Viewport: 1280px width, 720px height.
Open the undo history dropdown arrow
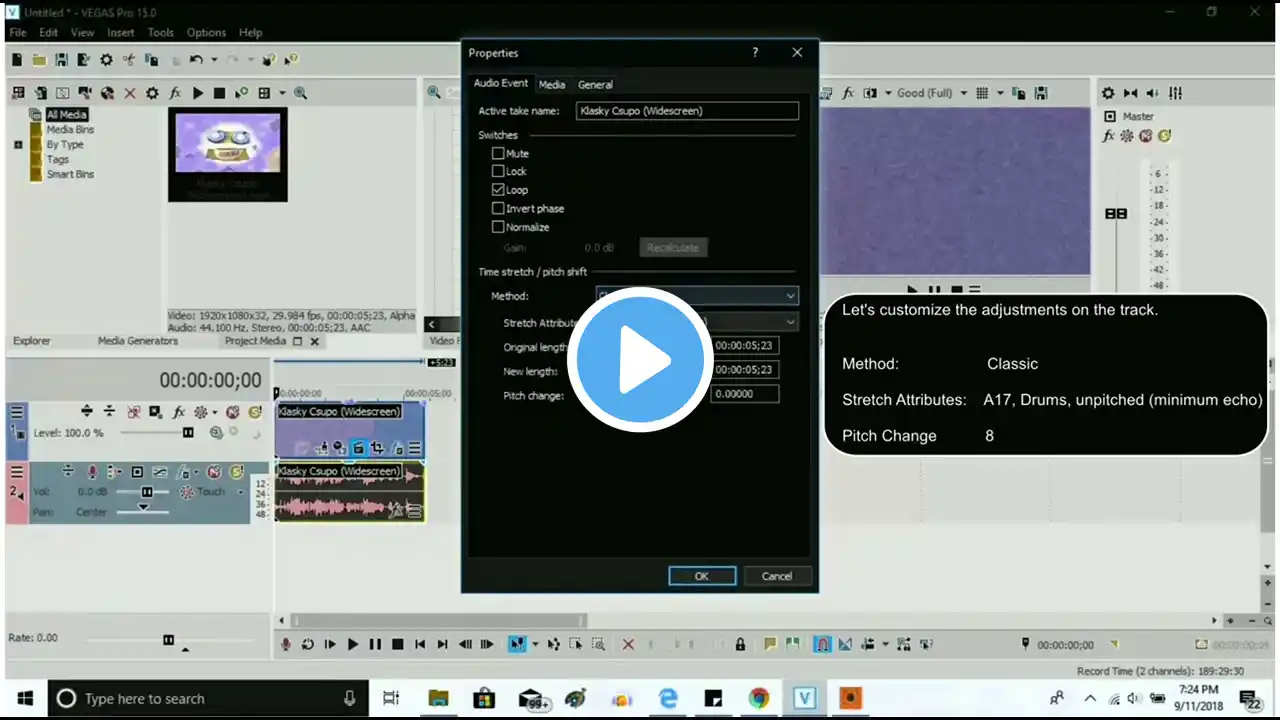pyautogui.click(x=213, y=60)
